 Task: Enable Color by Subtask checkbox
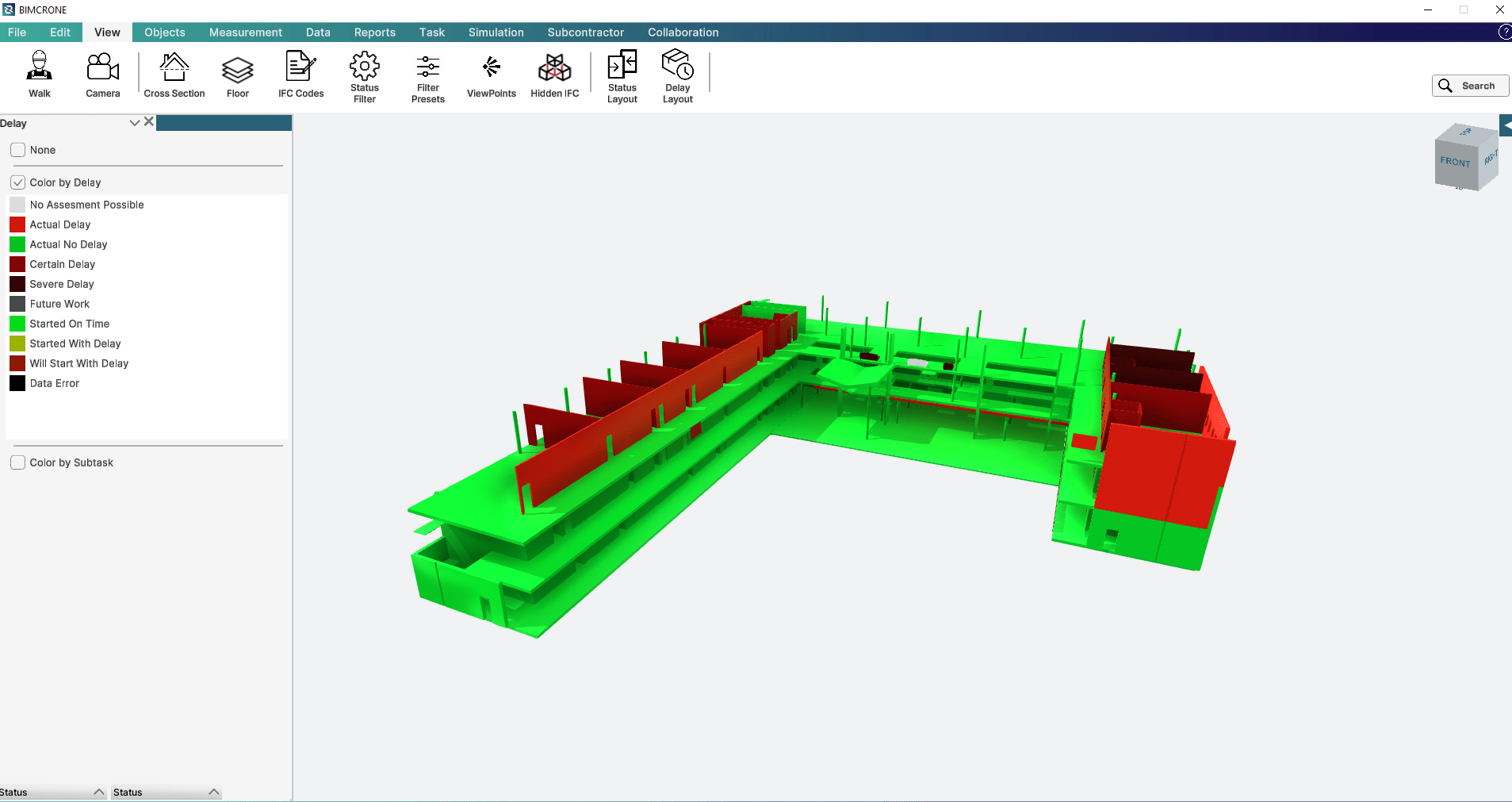pos(18,462)
